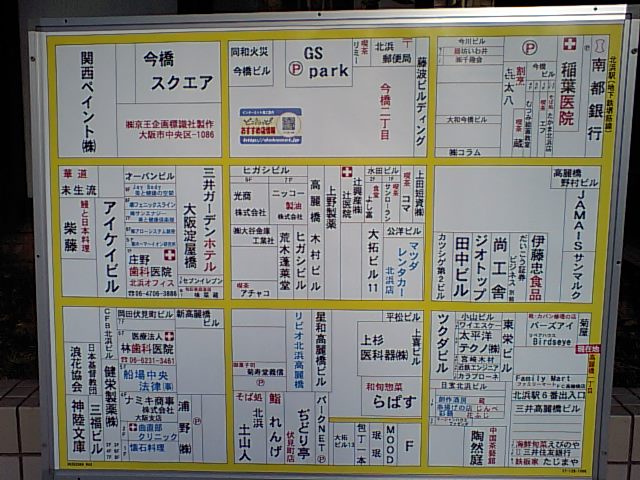The image size is (640, 480).
Task: Select 三井高麗橋ビル building
Action: tap(547, 408)
